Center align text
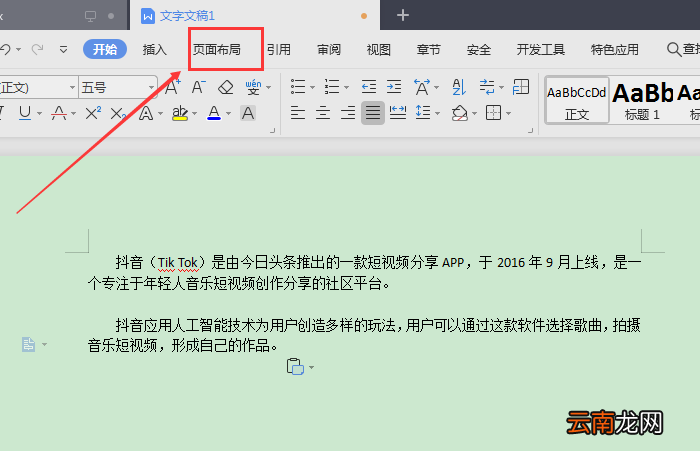700x451 pixels. tap(323, 113)
